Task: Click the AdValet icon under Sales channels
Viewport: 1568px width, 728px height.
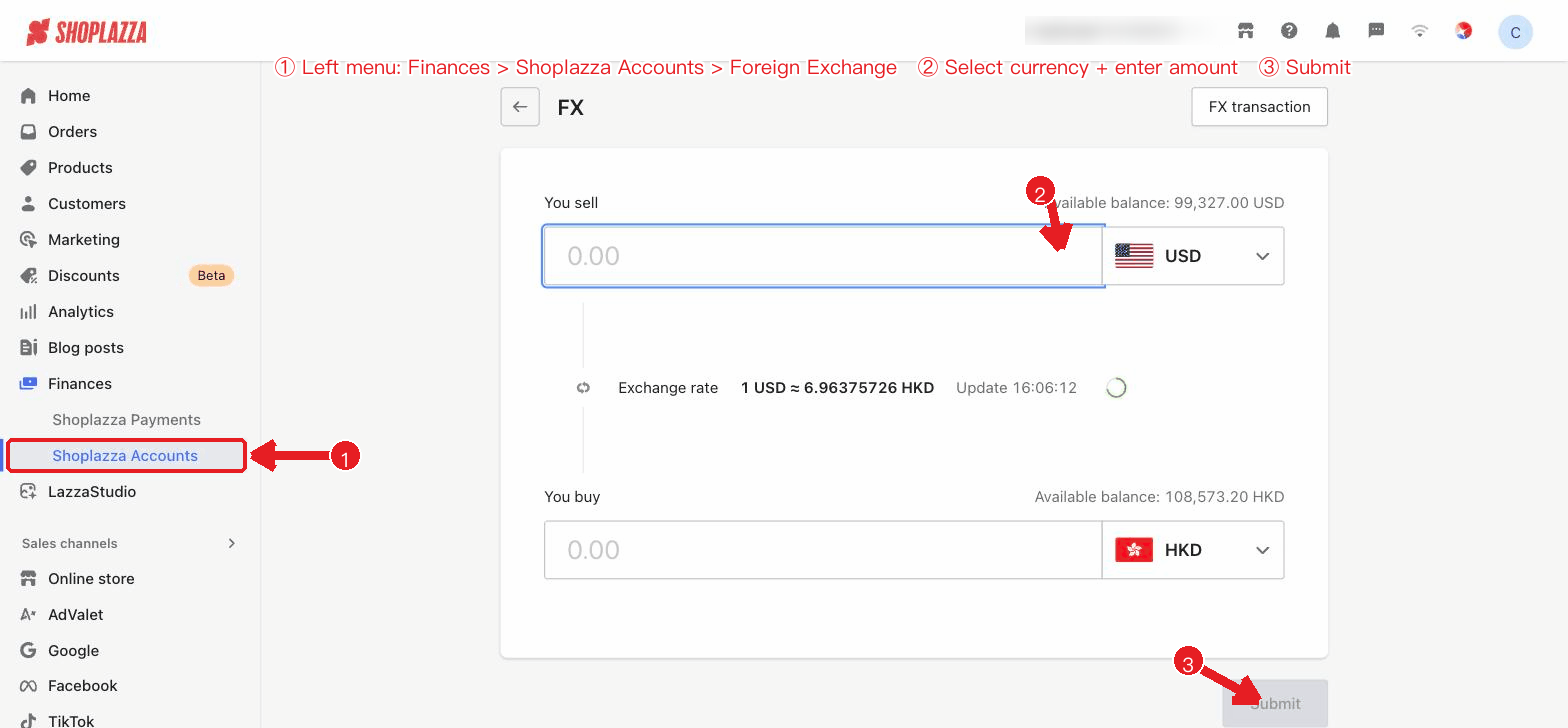Action: click(x=28, y=615)
